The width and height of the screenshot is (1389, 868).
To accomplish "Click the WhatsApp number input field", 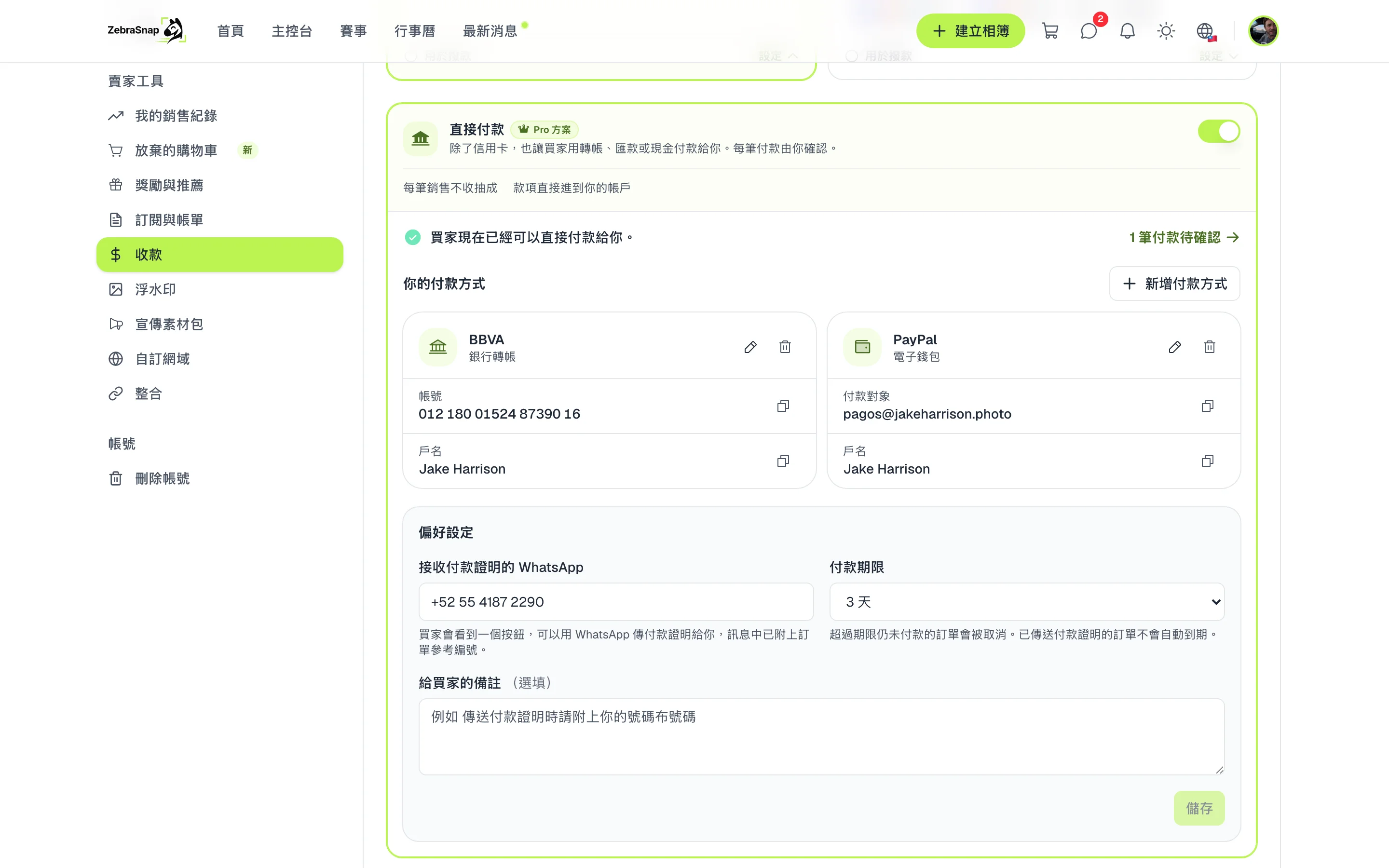I will point(616,602).
